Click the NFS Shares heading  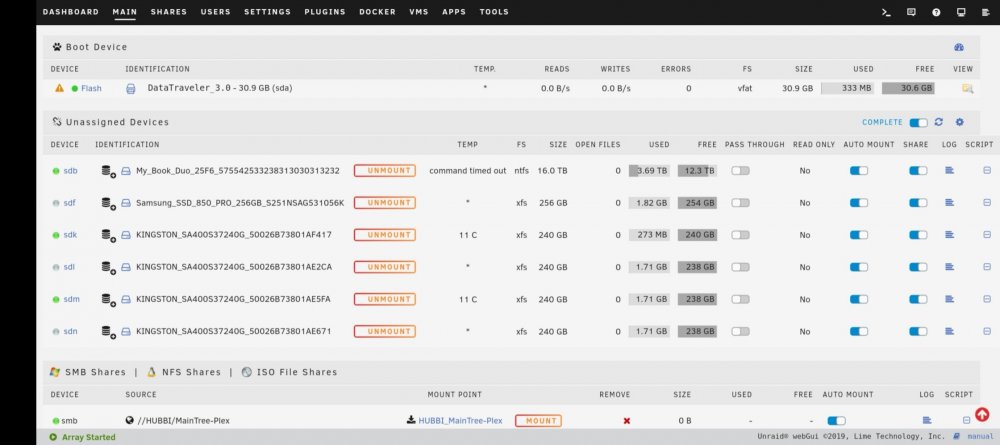click(191, 372)
